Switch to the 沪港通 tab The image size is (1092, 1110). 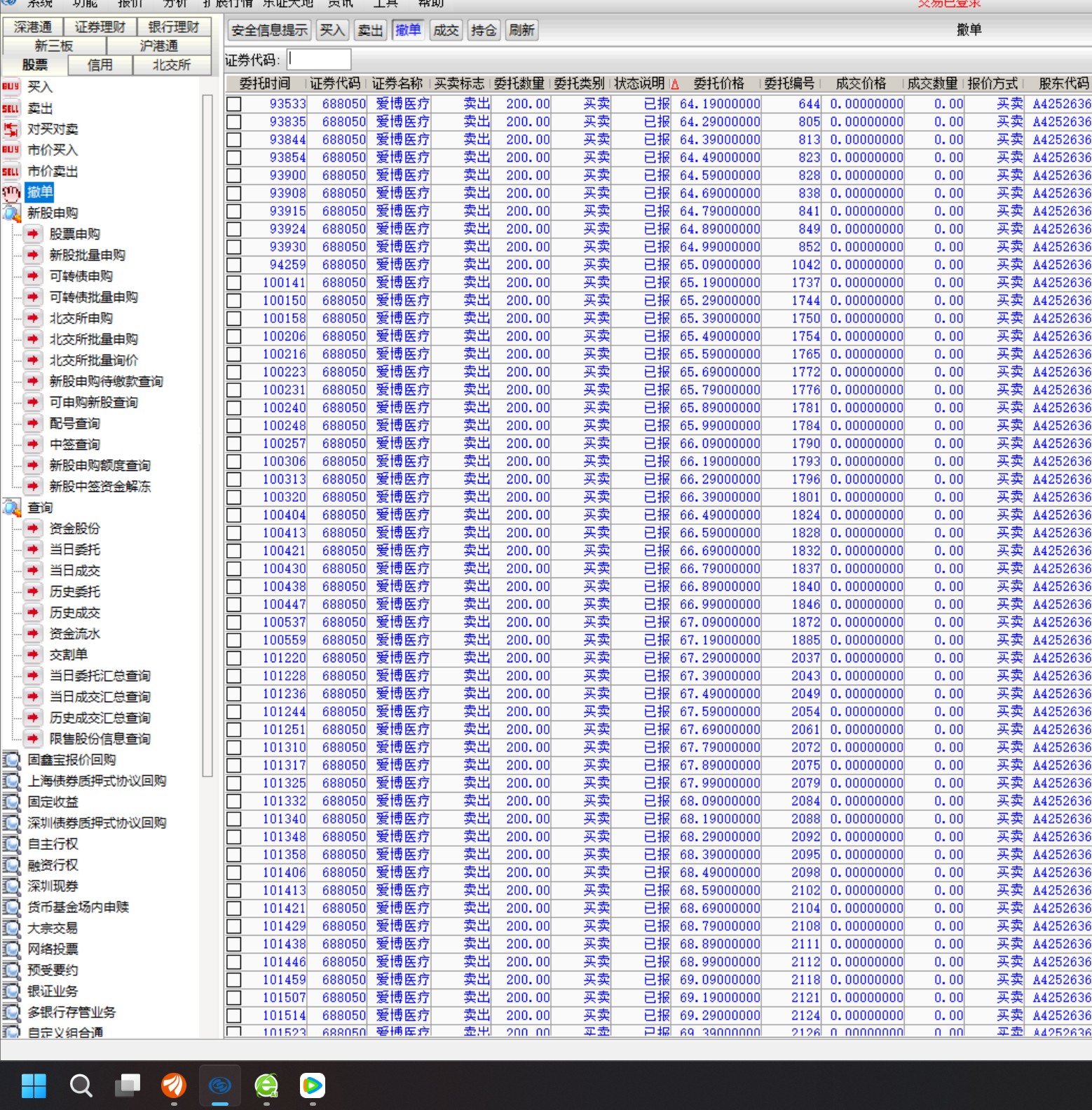[x=158, y=46]
